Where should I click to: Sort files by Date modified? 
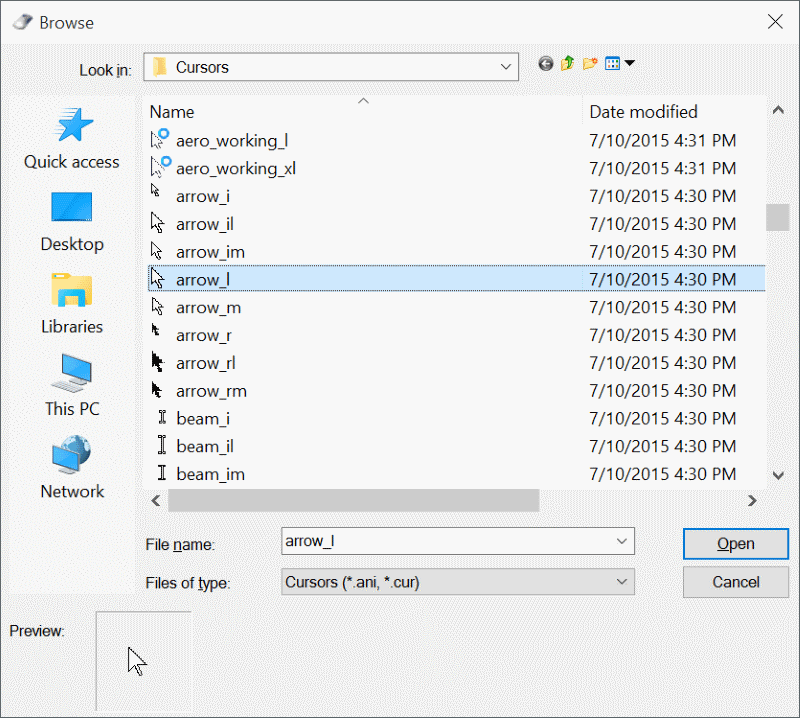click(x=643, y=111)
